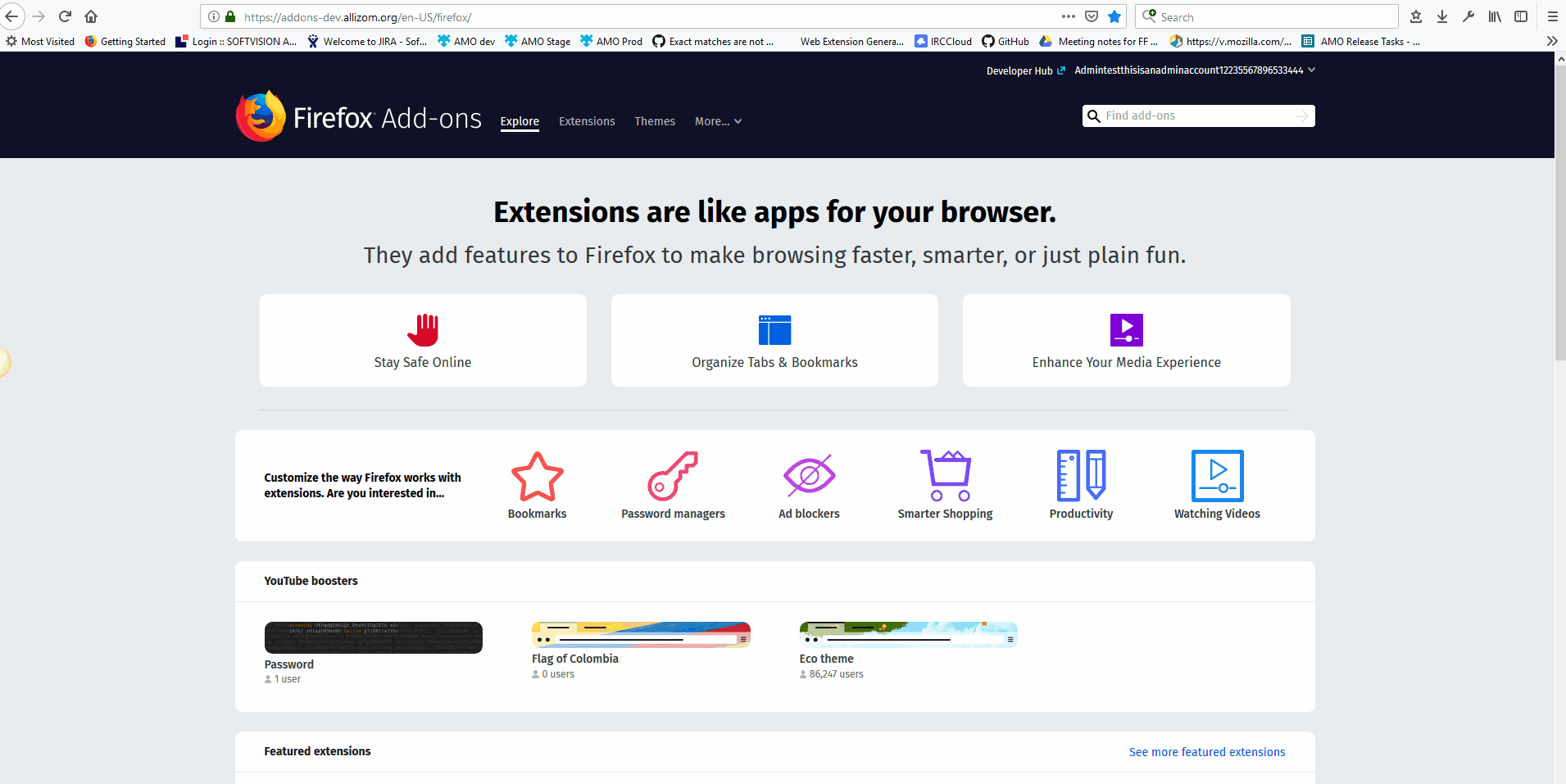Select the Password managers key icon
This screenshot has width=1566, height=784.
point(673,476)
